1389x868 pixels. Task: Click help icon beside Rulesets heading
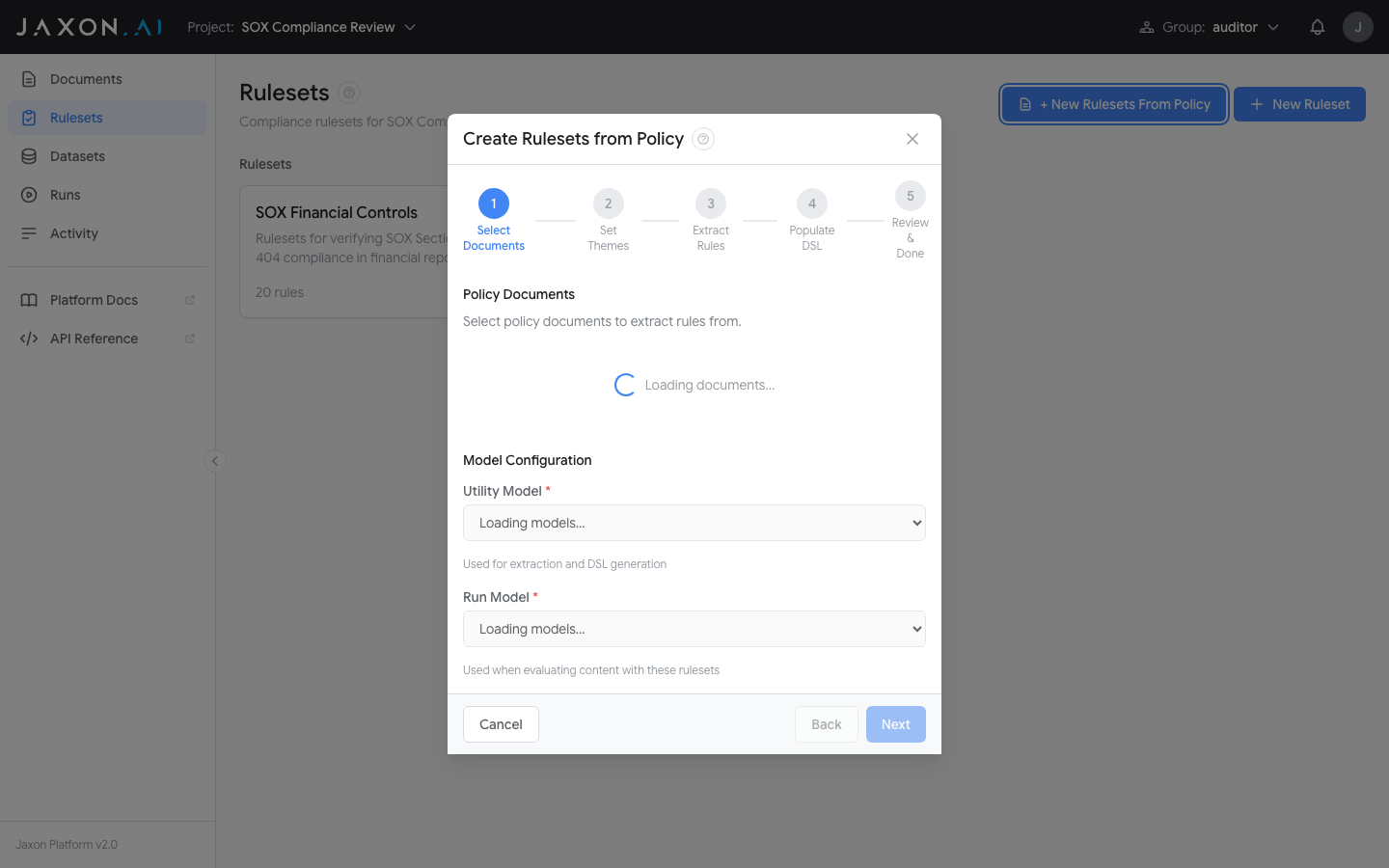pos(349,93)
